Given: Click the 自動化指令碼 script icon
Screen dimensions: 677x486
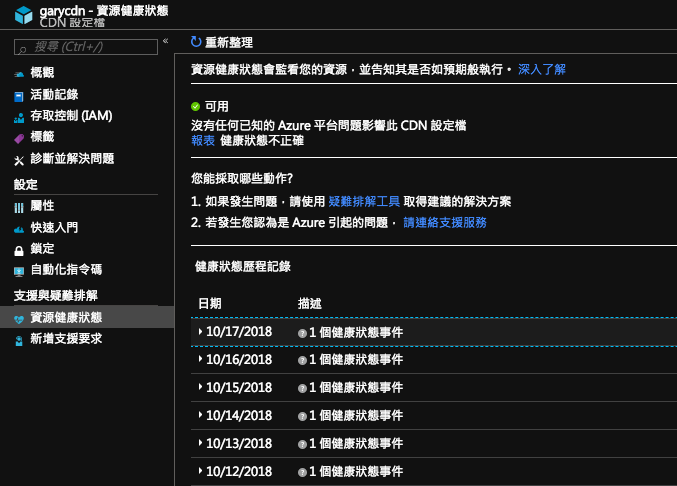Looking at the screenshot, I should (x=19, y=271).
